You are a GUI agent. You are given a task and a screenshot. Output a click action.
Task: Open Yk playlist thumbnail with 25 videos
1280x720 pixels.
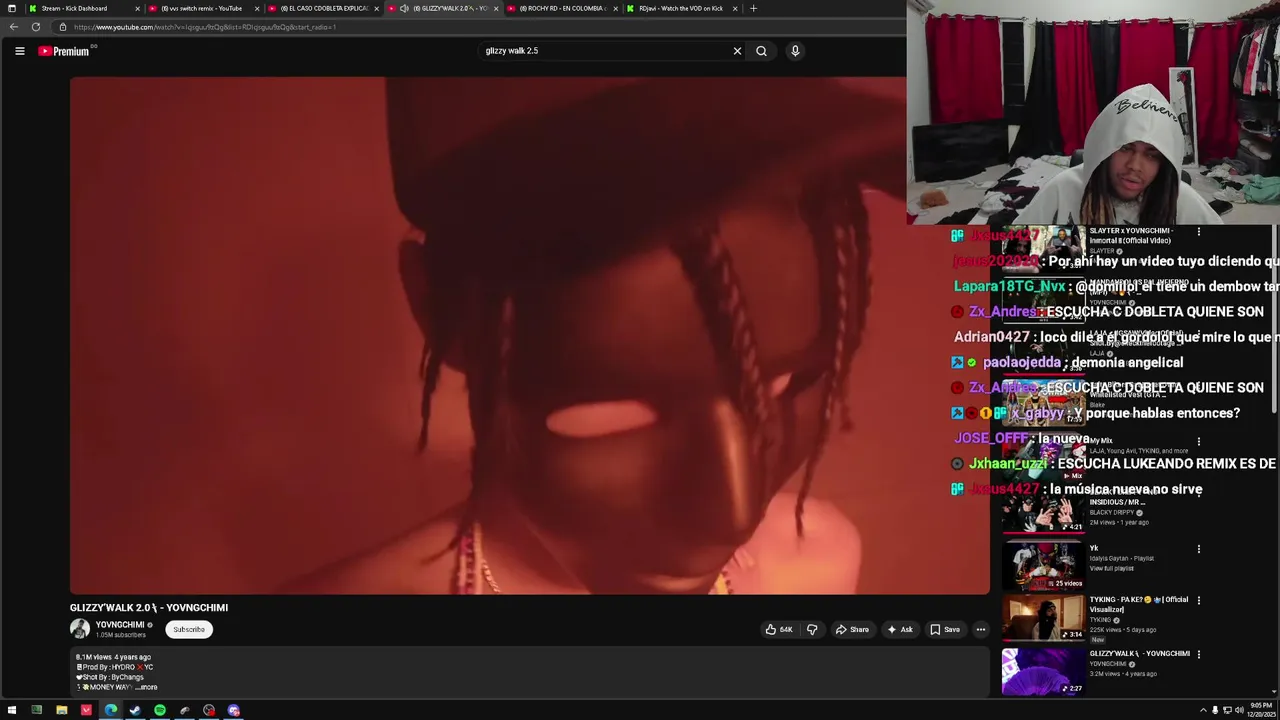click(x=1043, y=566)
